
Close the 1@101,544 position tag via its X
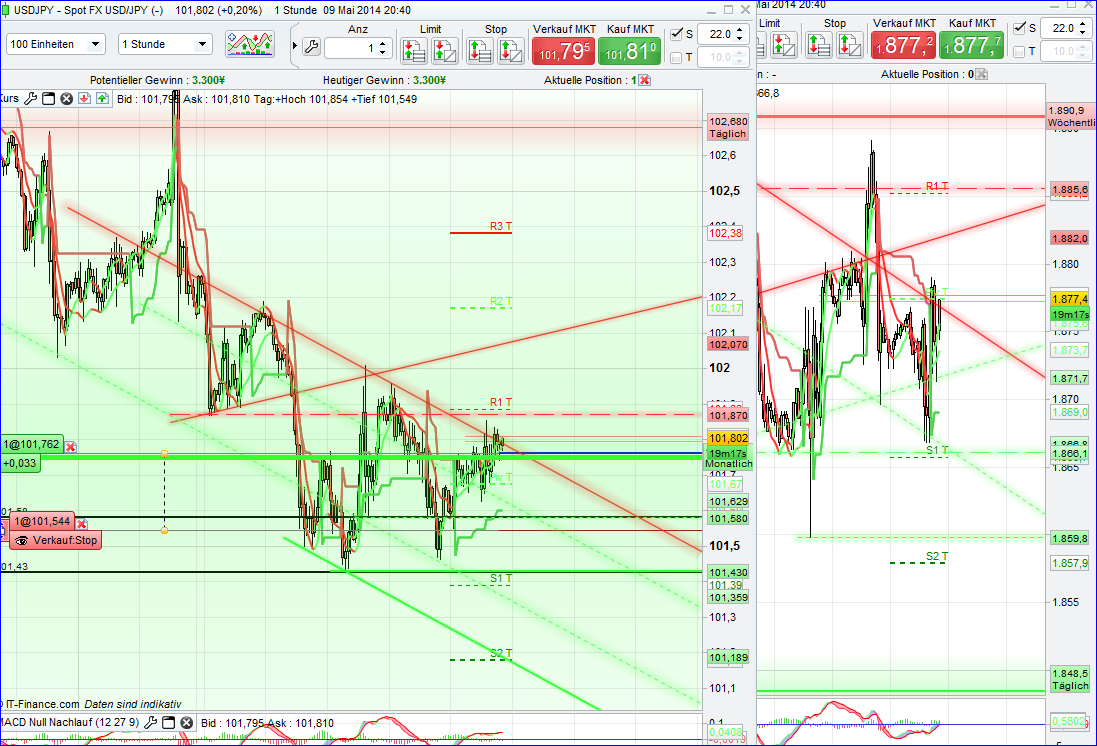tap(82, 523)
